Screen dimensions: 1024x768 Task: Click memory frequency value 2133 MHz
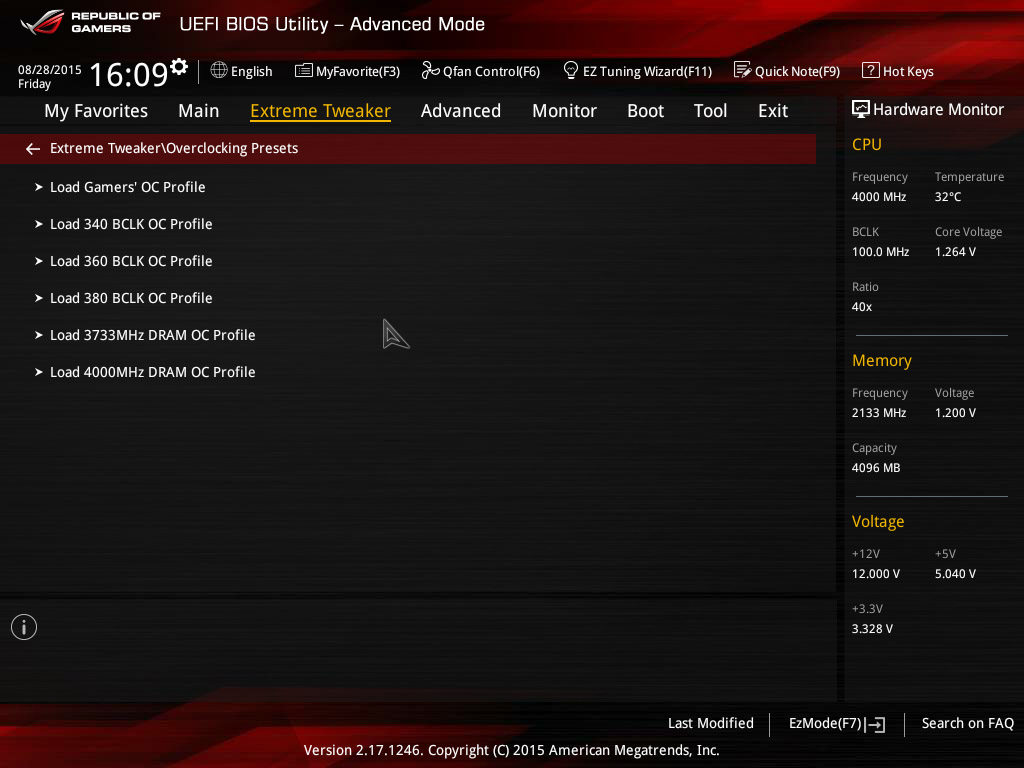tap(879, 413)
